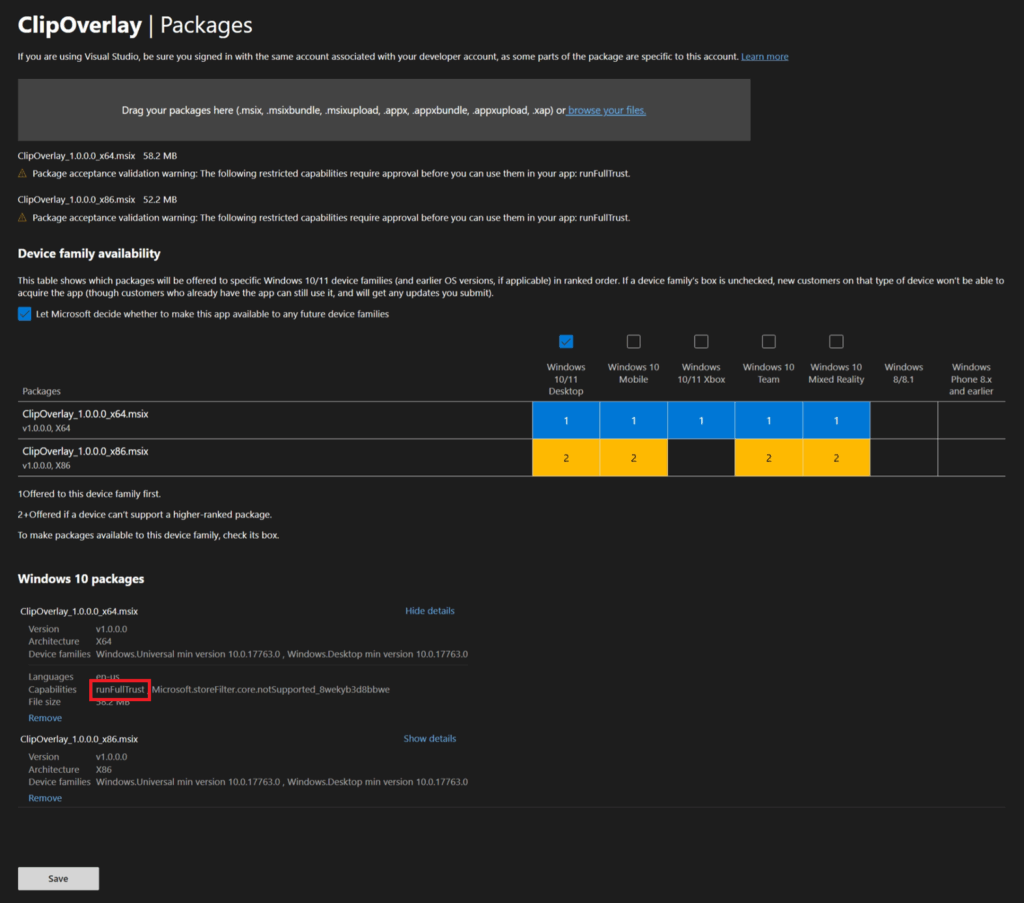This screenshot has height=903, width=1024.
Task: Click x64 Device families version text in details
Action: pos(282,654)
